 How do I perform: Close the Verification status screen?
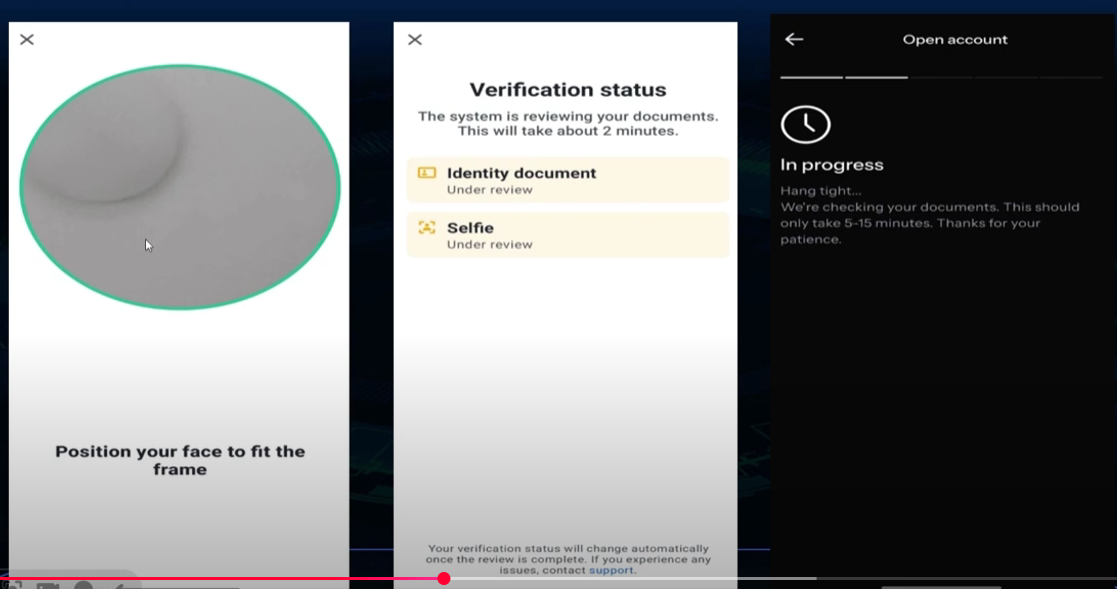[x=415, y=40]
